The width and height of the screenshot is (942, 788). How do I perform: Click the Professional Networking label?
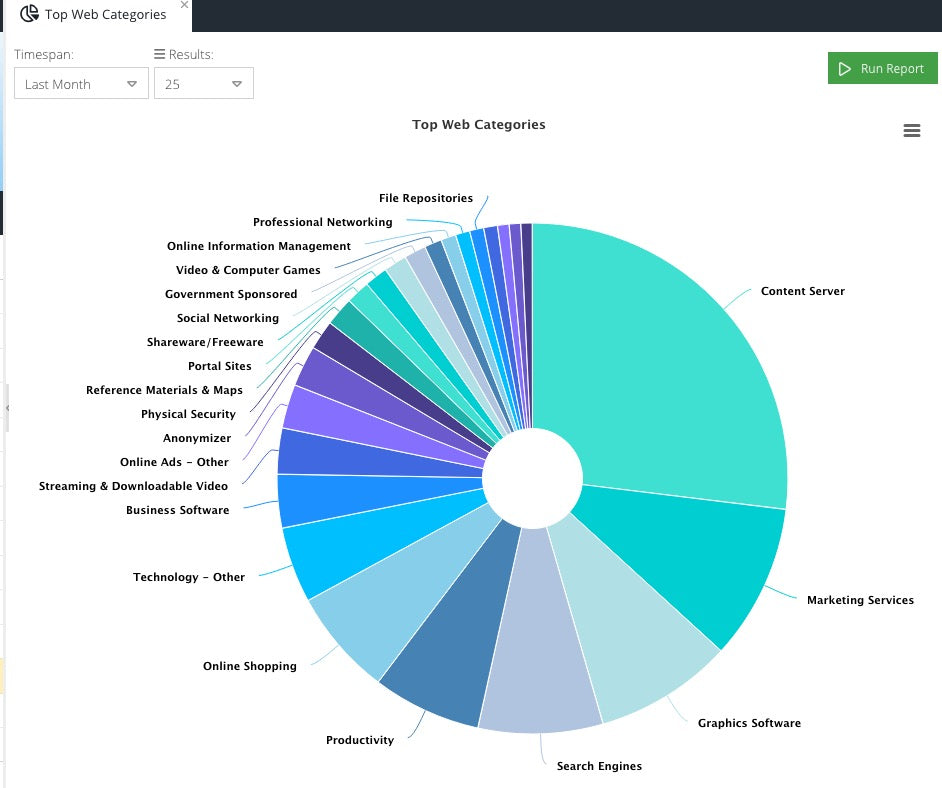click(322, 222)
